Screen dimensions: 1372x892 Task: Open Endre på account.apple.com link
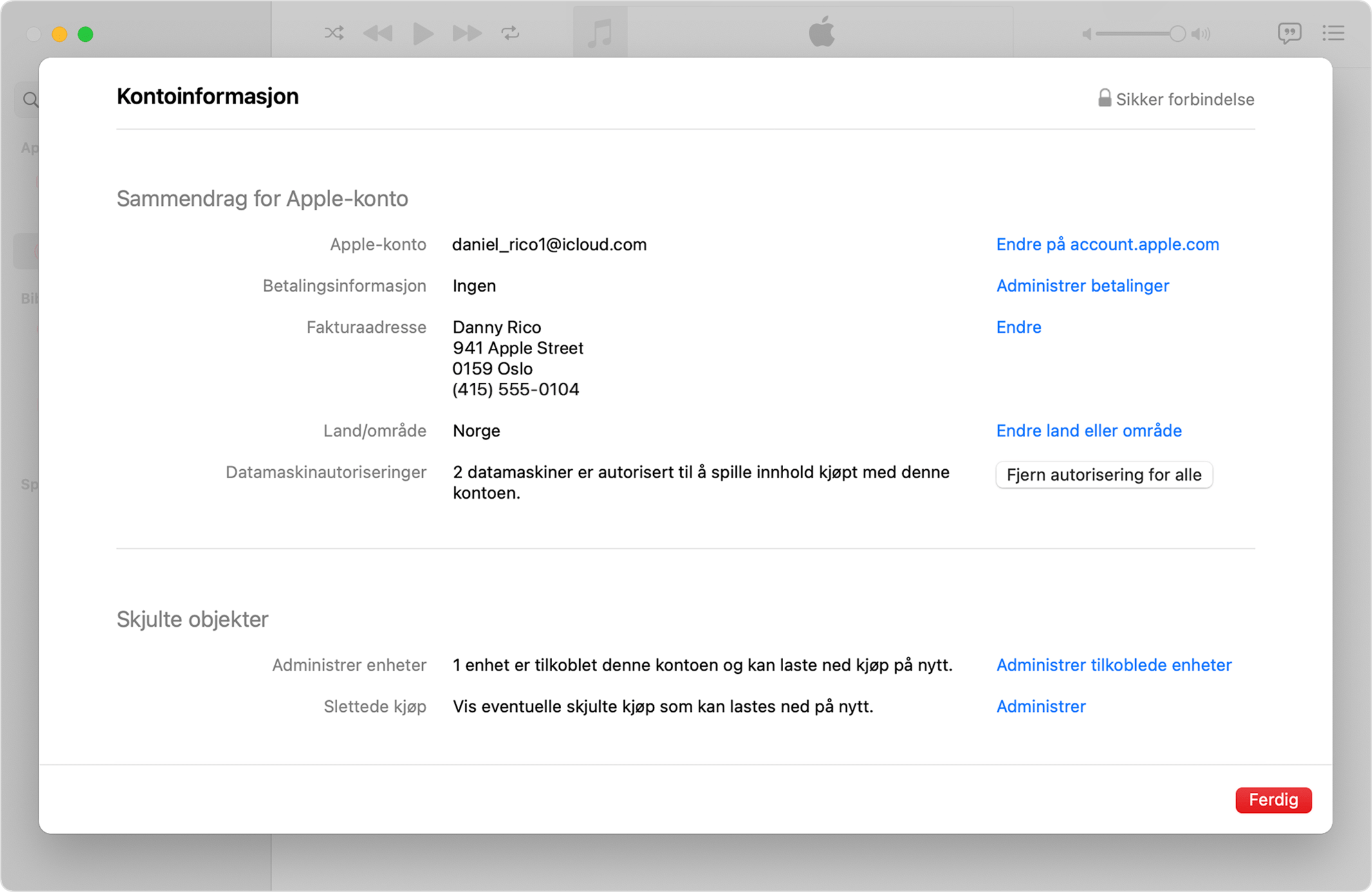click(1108, 245)
